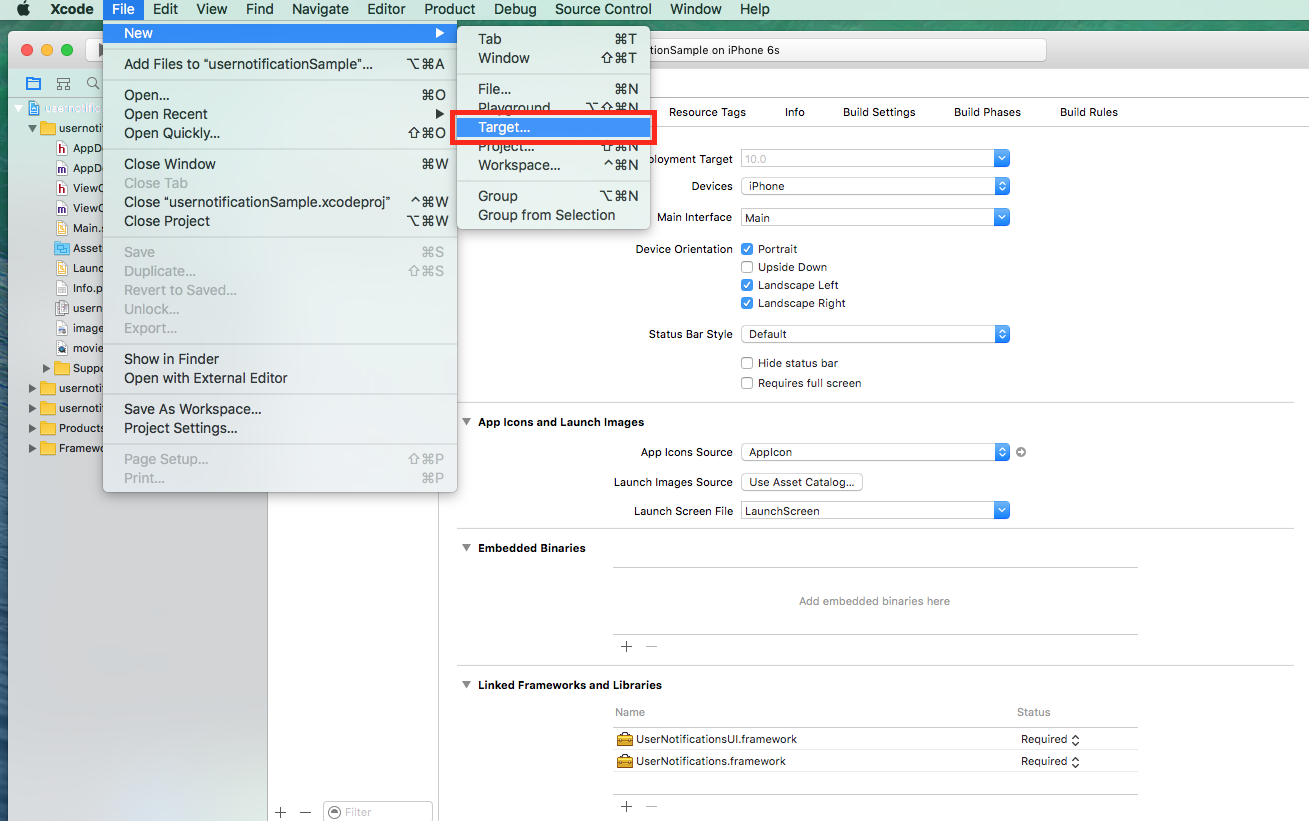The image size is (1309, 821).
Task: Enable the Upside Down orientation
Action: pyautogui.click(x=747, y=267)
